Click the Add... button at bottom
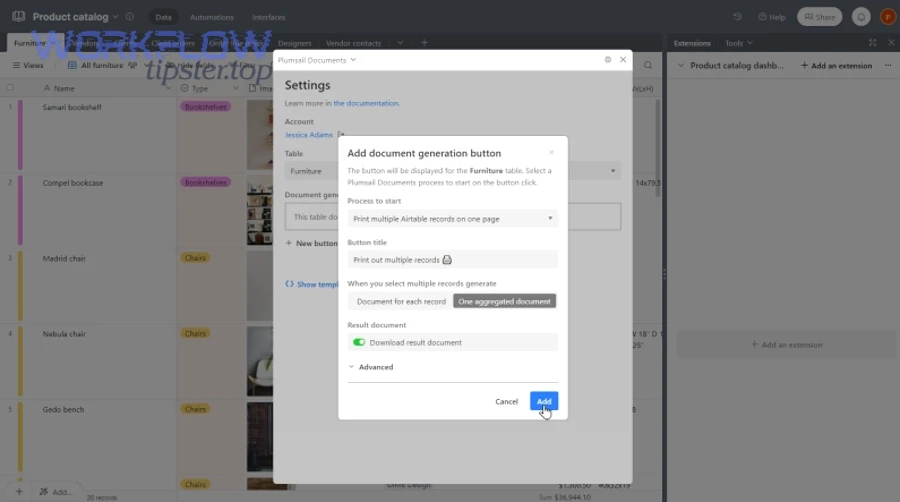Image resolution: width=900 pixels, height=502 pixels. click(55, 492)
